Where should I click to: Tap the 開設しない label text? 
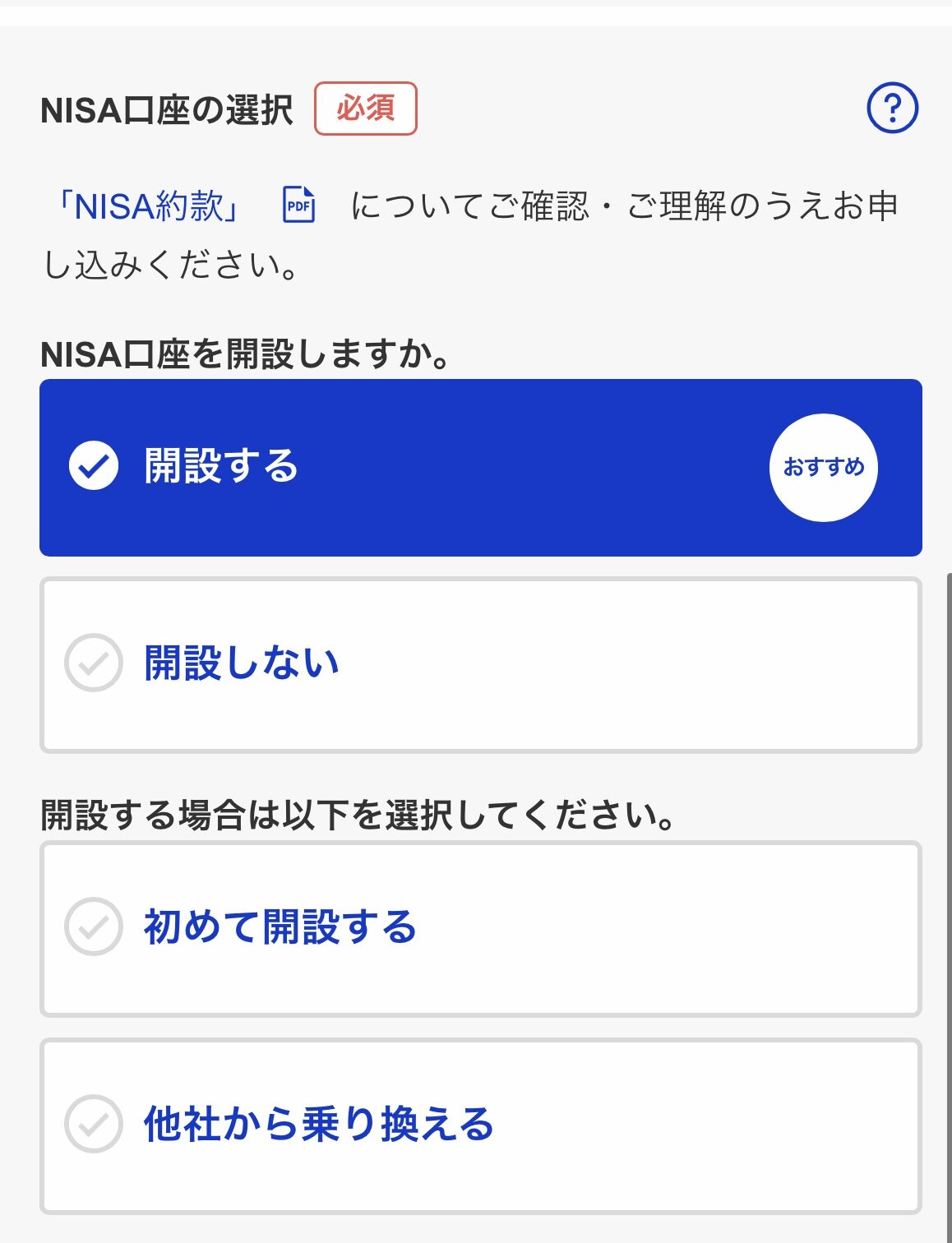[x=242, y=663]
